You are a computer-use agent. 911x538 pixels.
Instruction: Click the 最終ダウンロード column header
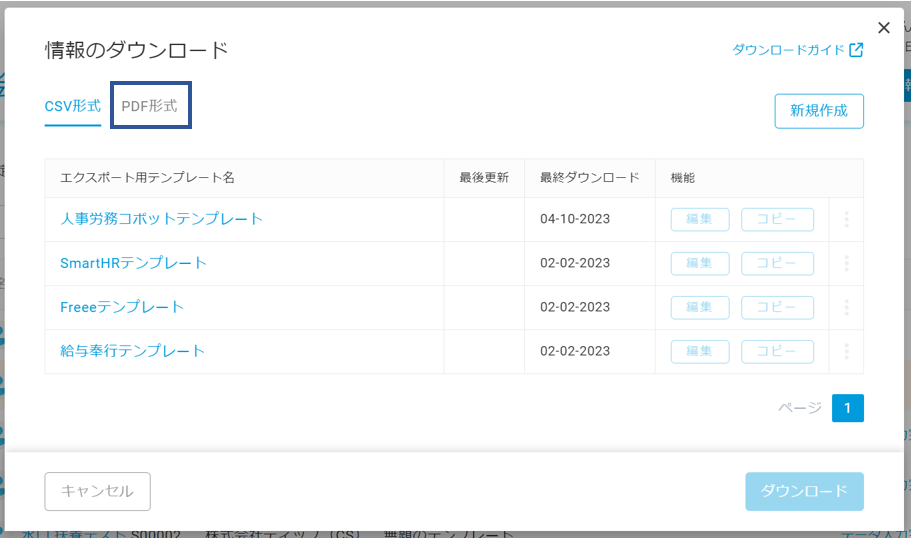click(x=590, y=178)
